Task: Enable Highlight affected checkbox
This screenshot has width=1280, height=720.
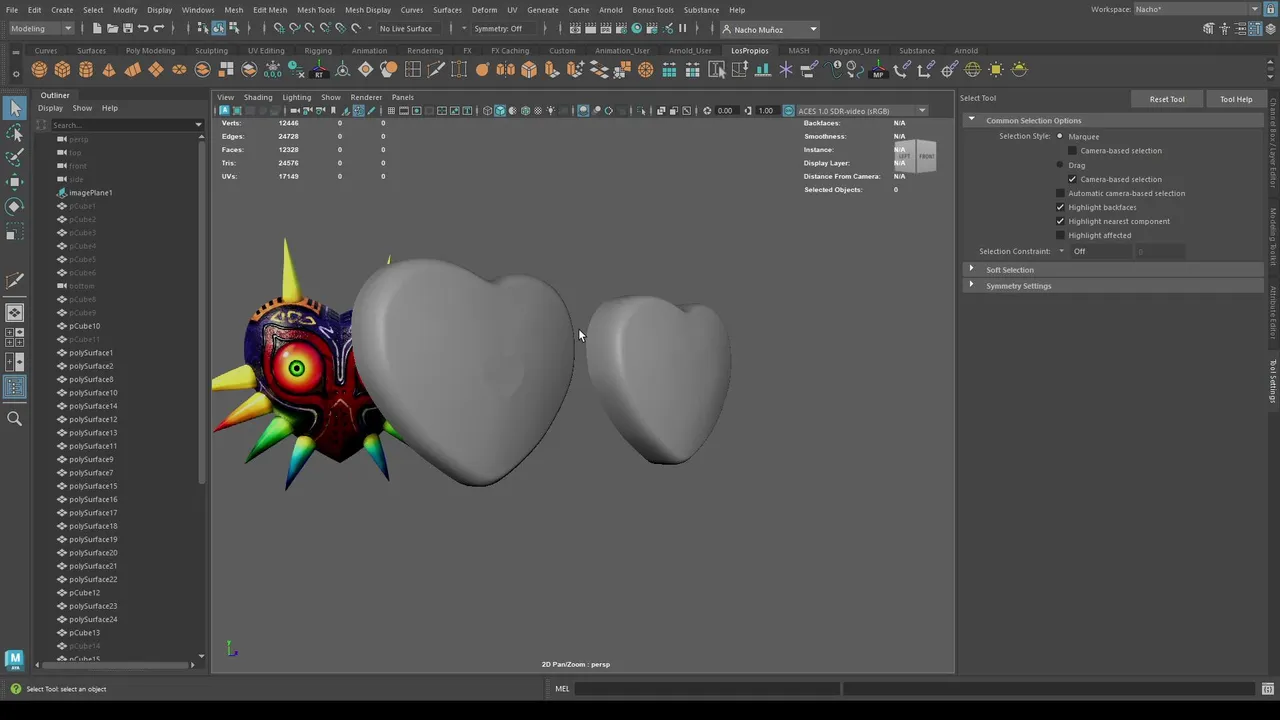Action: [x=1061, y=235]
